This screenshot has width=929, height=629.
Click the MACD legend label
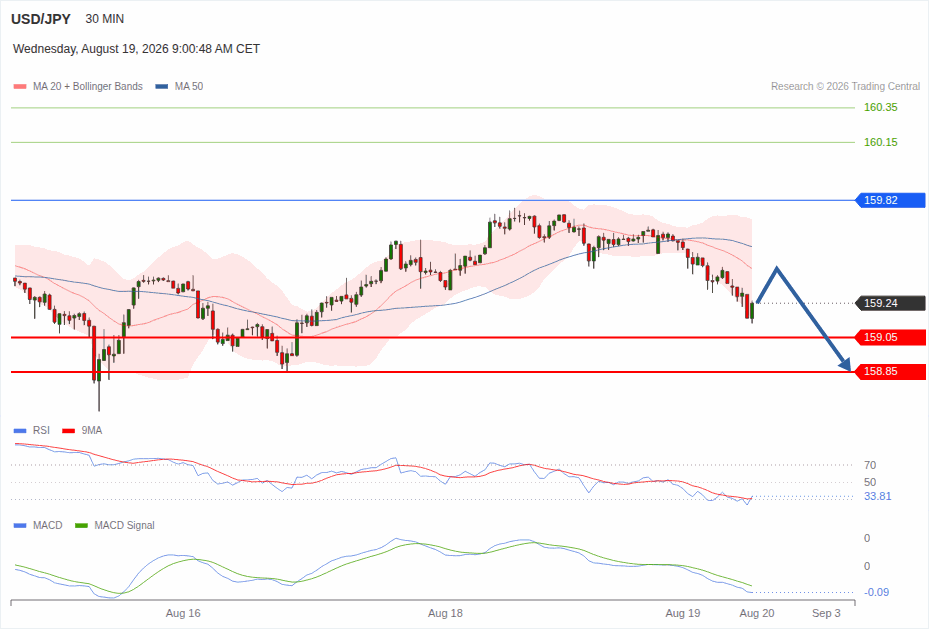click(x=47, y=525)
